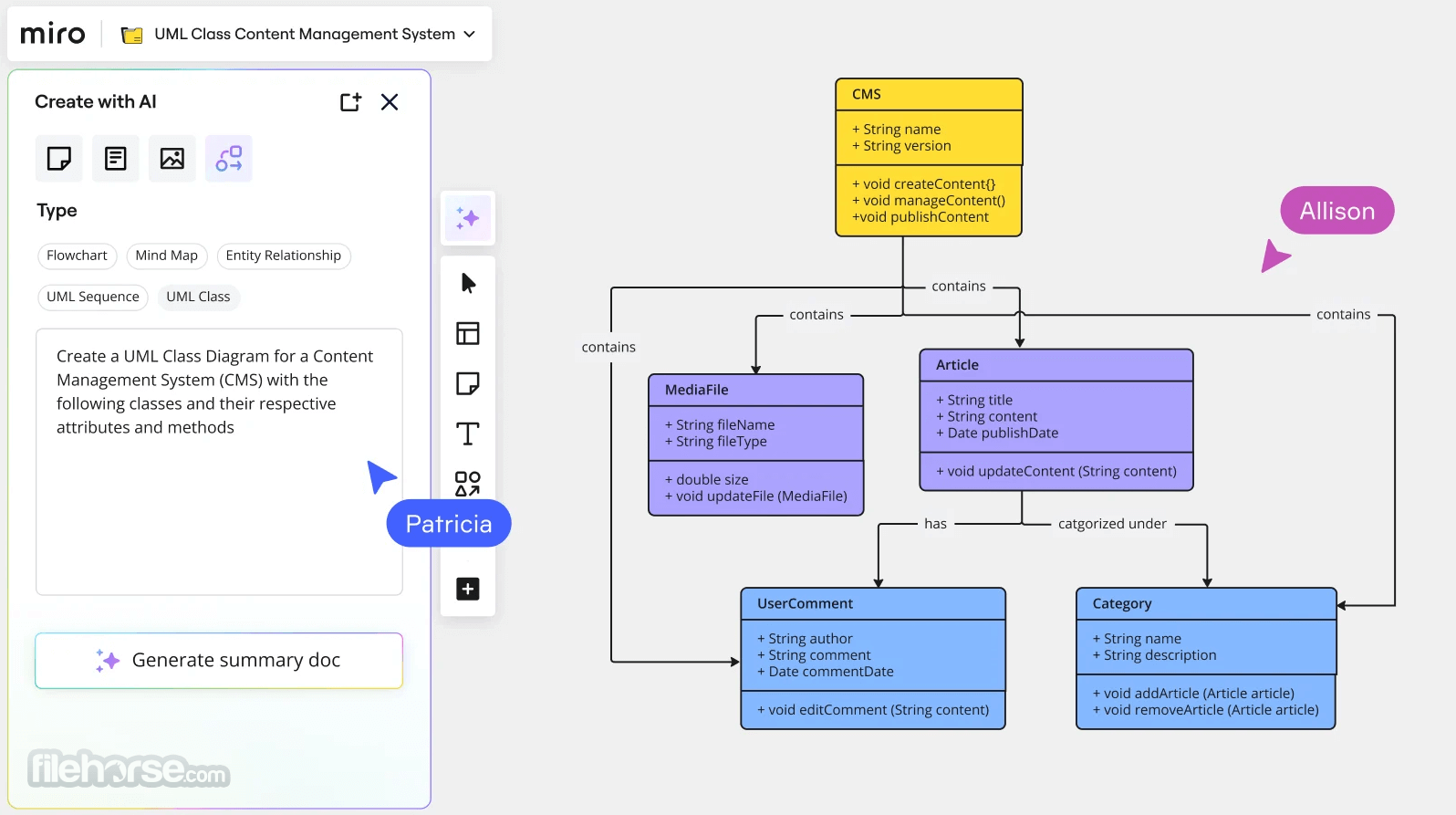Open the shapes tool
The width and height of the screenshot is (1456, 815).
tap(468, 483)
